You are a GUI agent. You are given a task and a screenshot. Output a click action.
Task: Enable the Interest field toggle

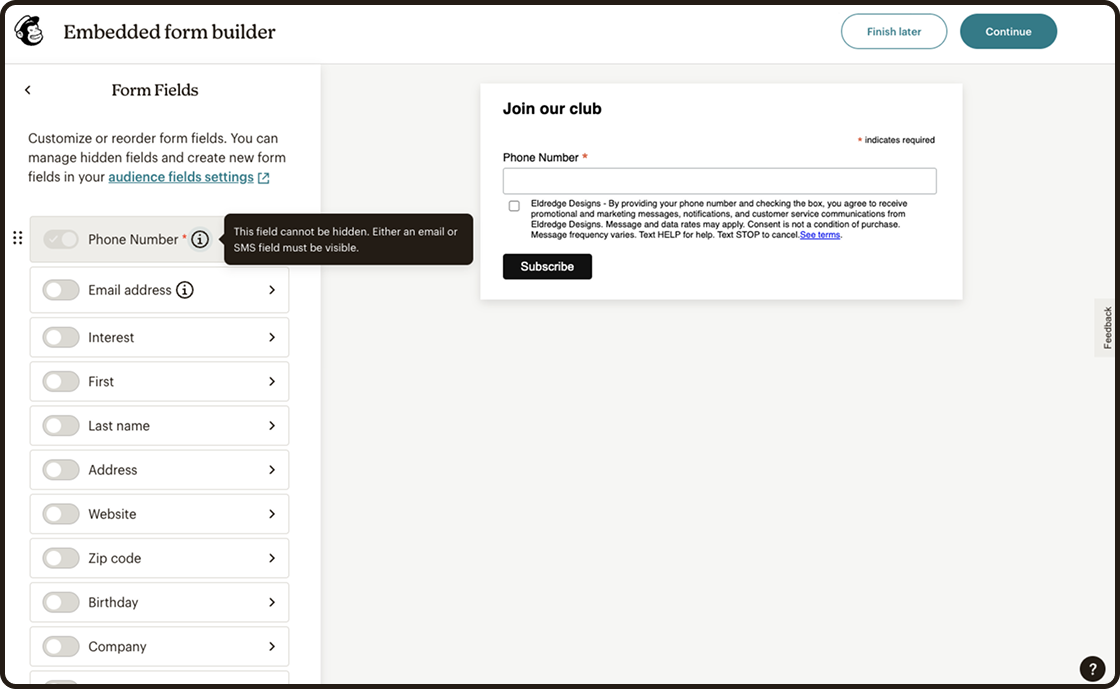click(x=60, y=337)
